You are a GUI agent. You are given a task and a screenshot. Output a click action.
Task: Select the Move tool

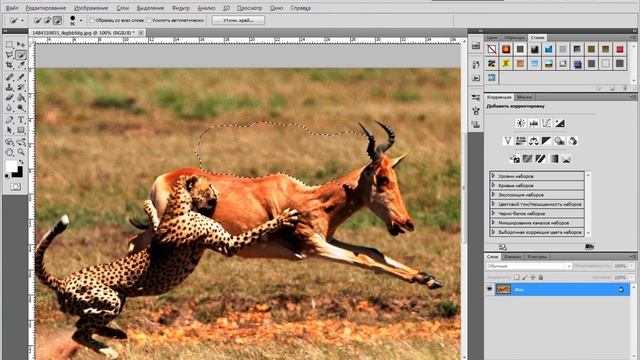21,44
